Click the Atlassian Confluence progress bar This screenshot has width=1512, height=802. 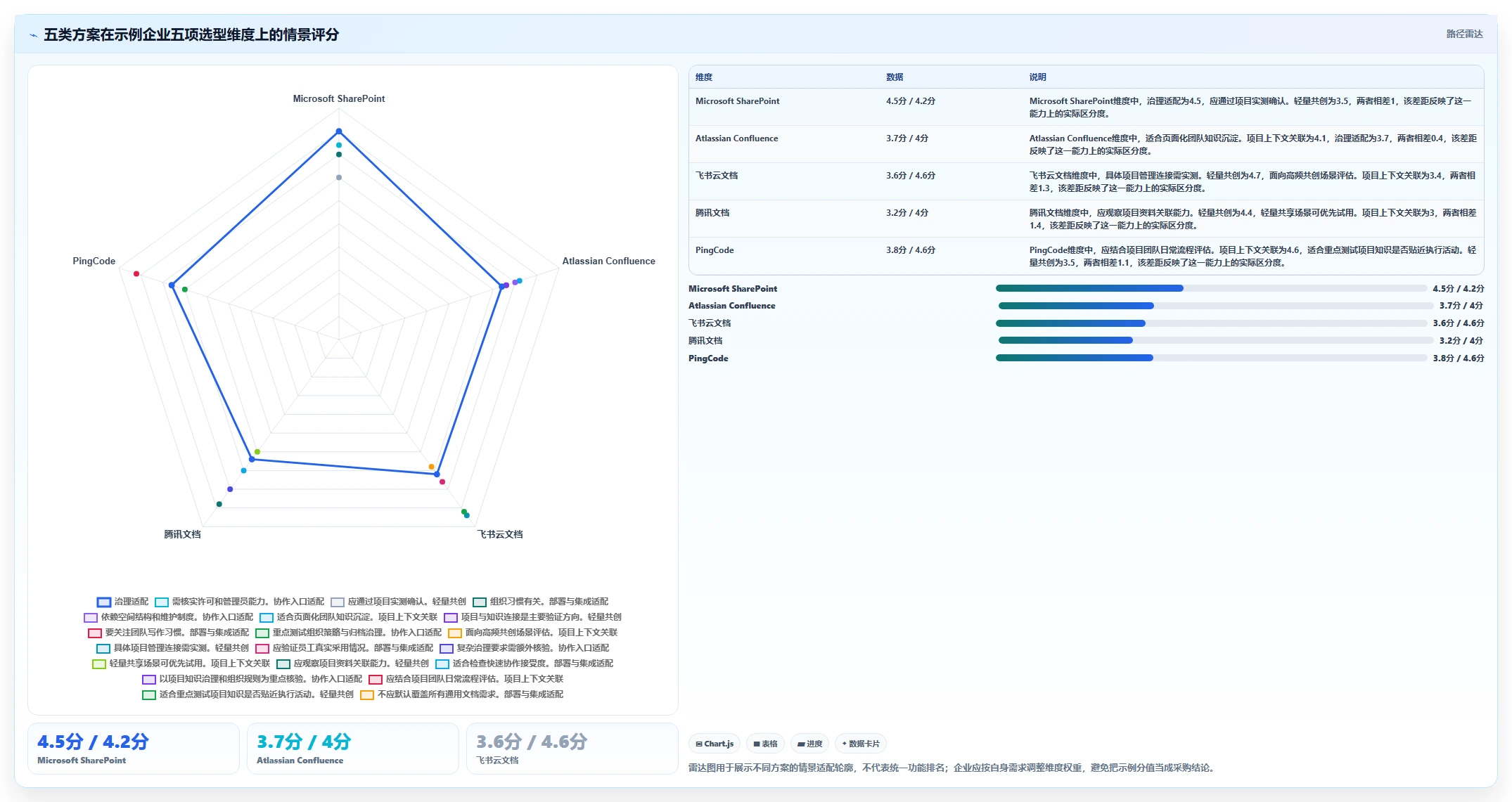click(1215, 306)
